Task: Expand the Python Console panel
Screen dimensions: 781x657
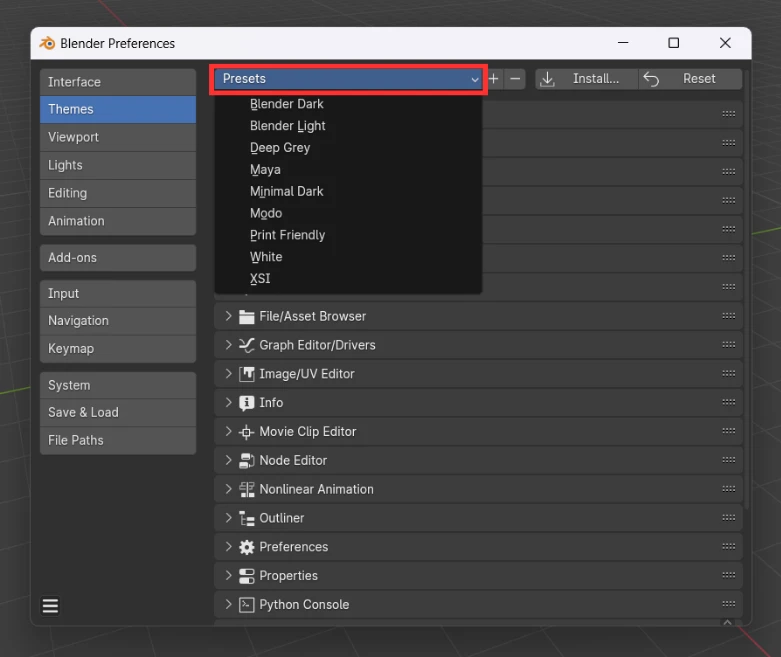Action: (x=229, y=605)
